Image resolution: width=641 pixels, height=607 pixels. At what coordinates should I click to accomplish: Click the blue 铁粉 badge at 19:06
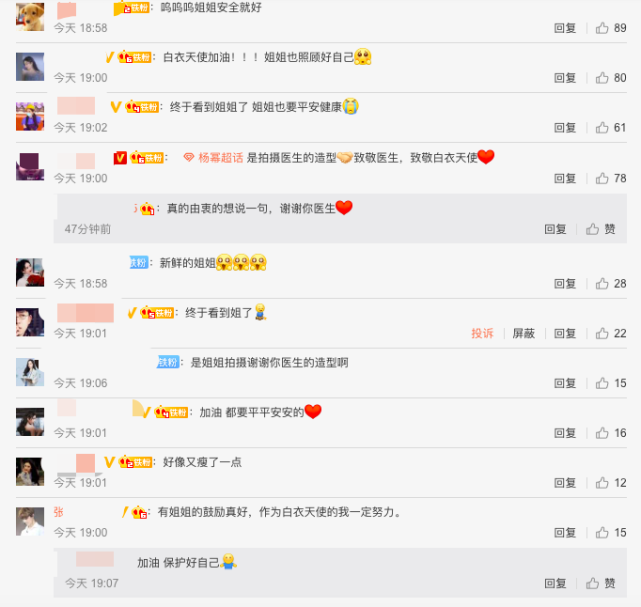tap(168, 362)
